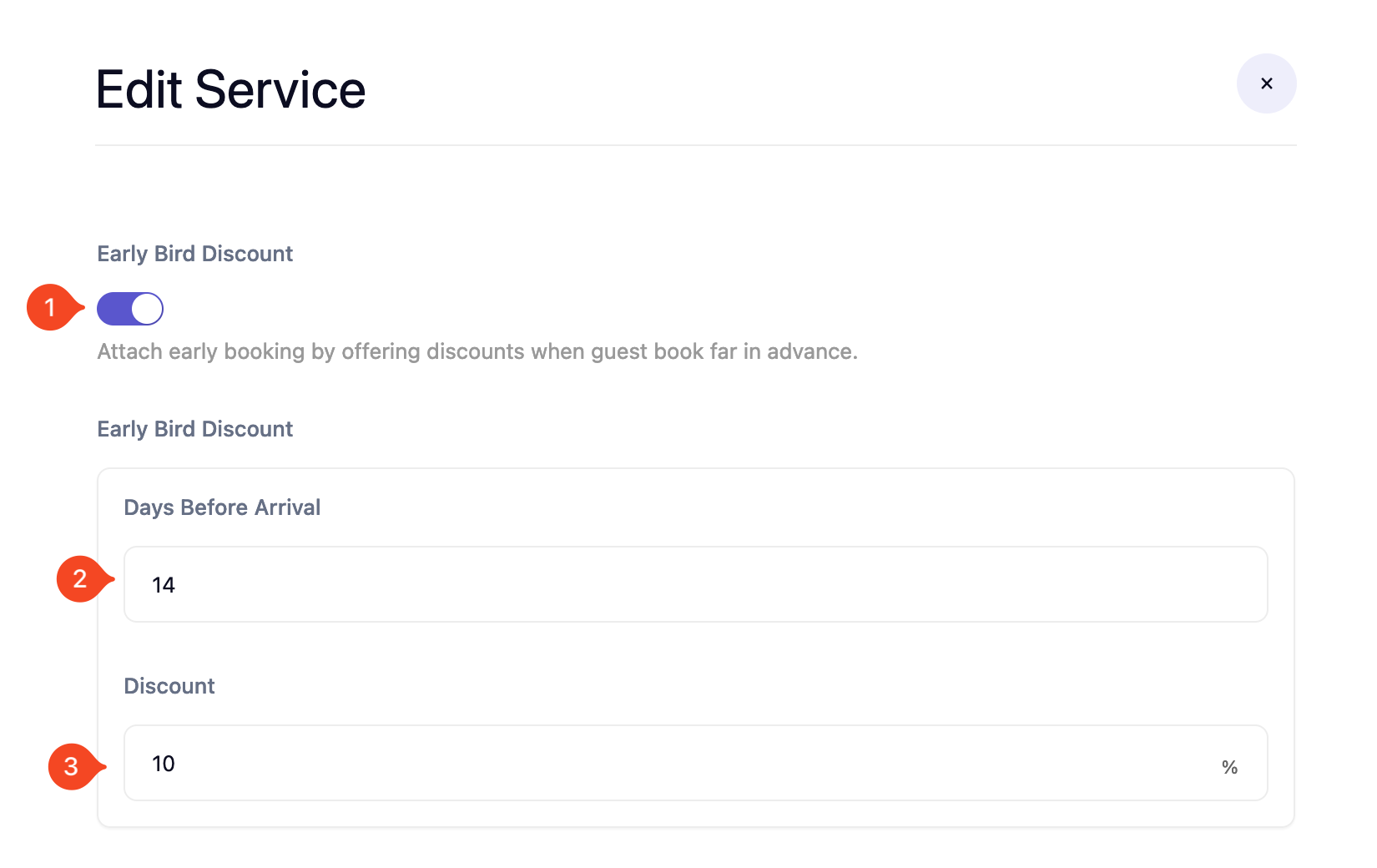Click the Edit Service heading
Image resolution: width=1377 pixels, height=868 pixels.
[230, 90]
